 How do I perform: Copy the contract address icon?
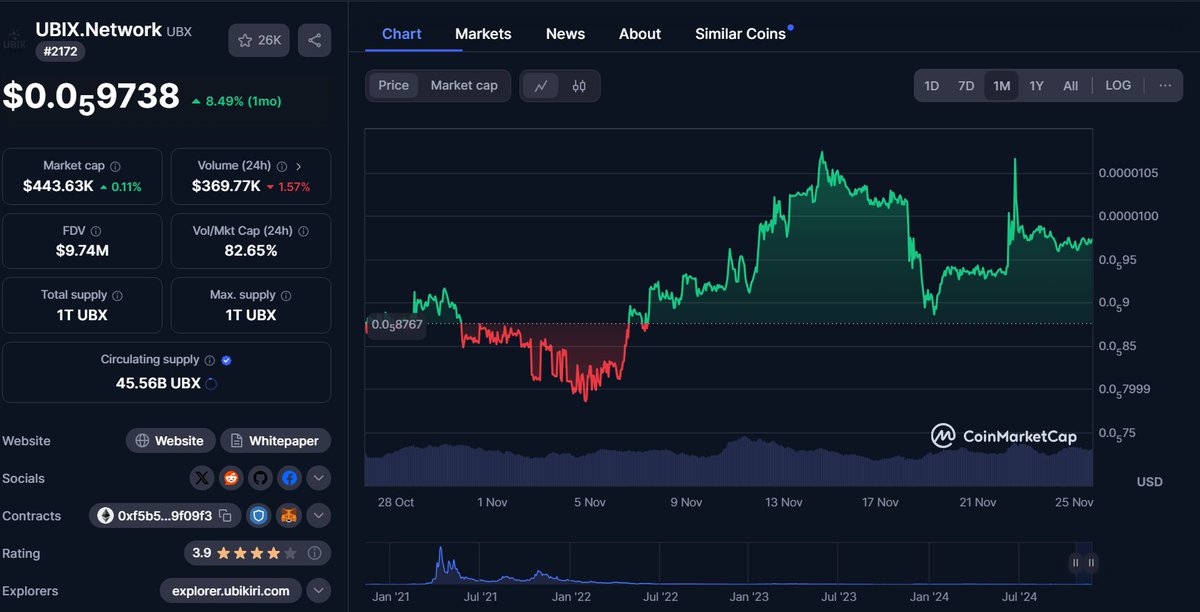pyautogui.click(x=225, y=516)
